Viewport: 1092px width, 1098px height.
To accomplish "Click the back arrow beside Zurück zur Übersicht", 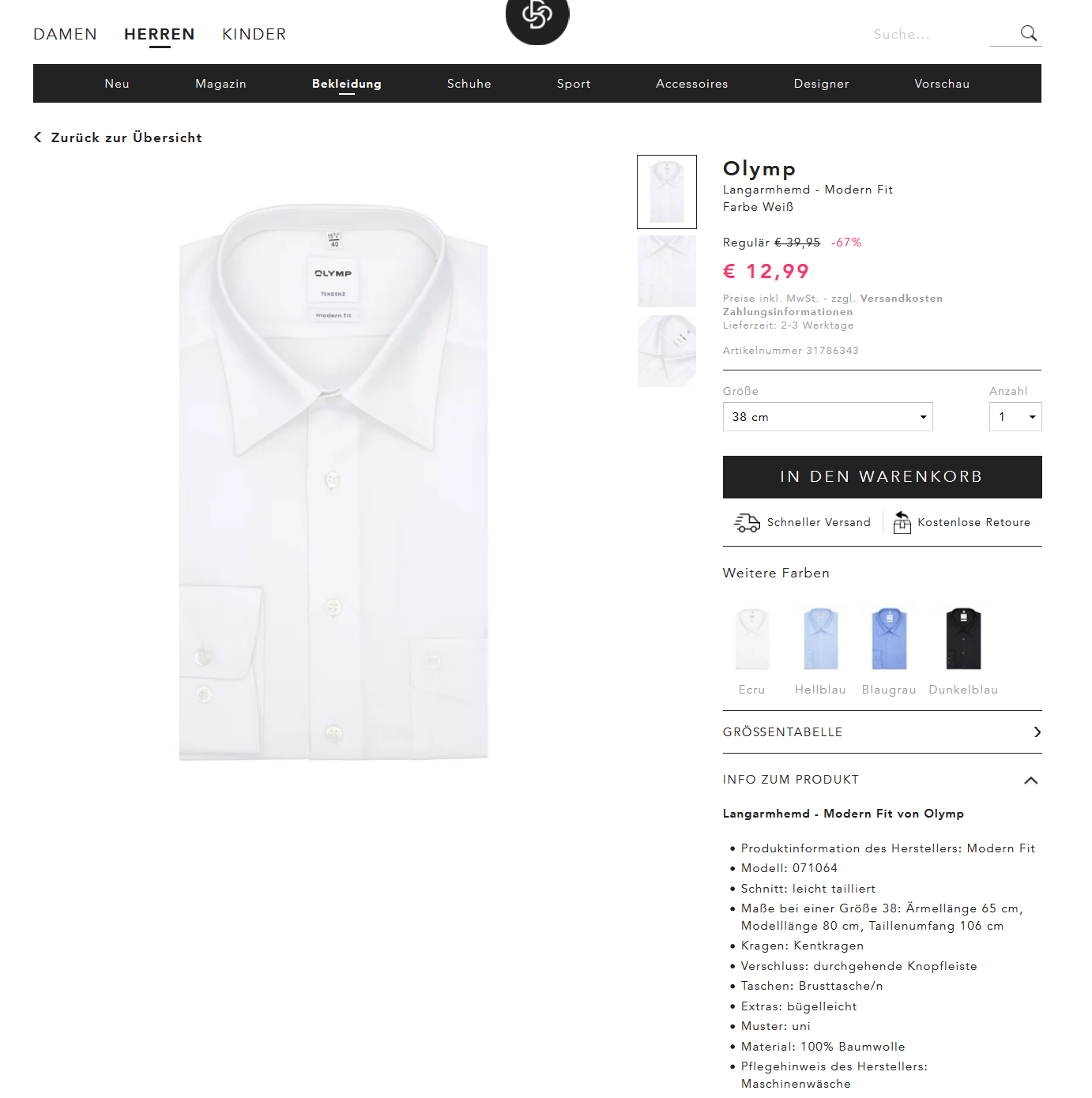I will (38, 137).
